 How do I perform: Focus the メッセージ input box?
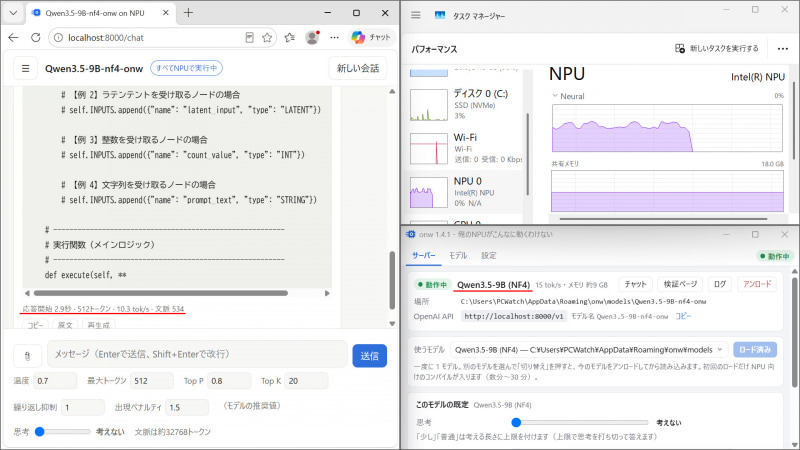[197, 354]
